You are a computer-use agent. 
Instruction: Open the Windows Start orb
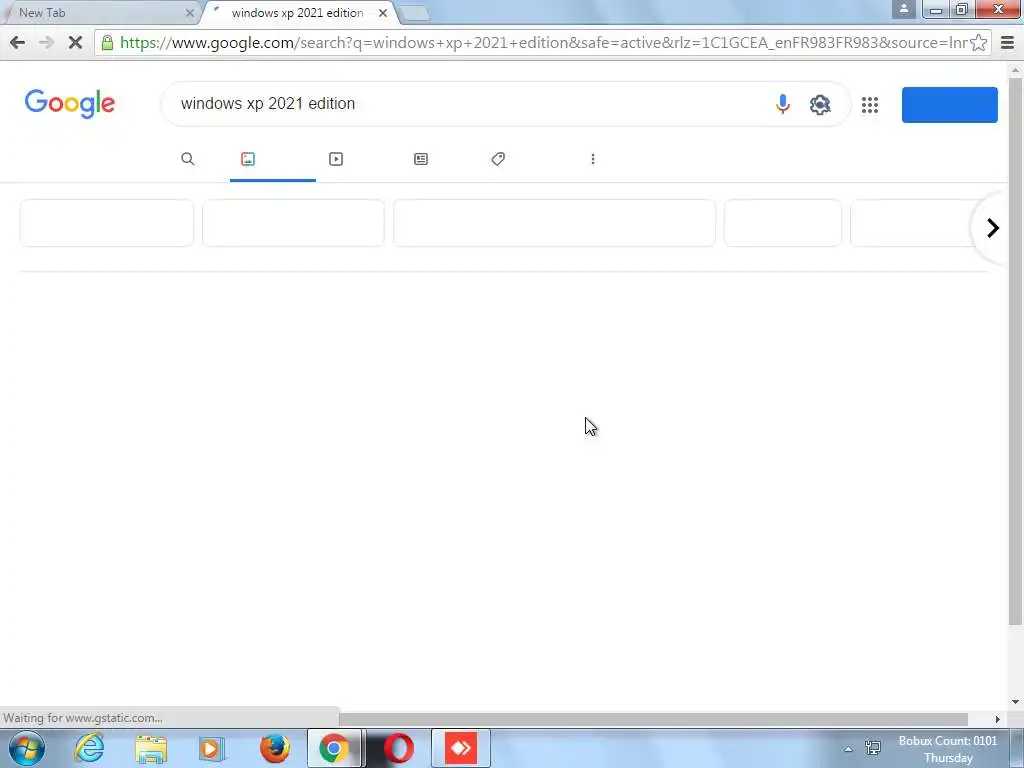27,748
